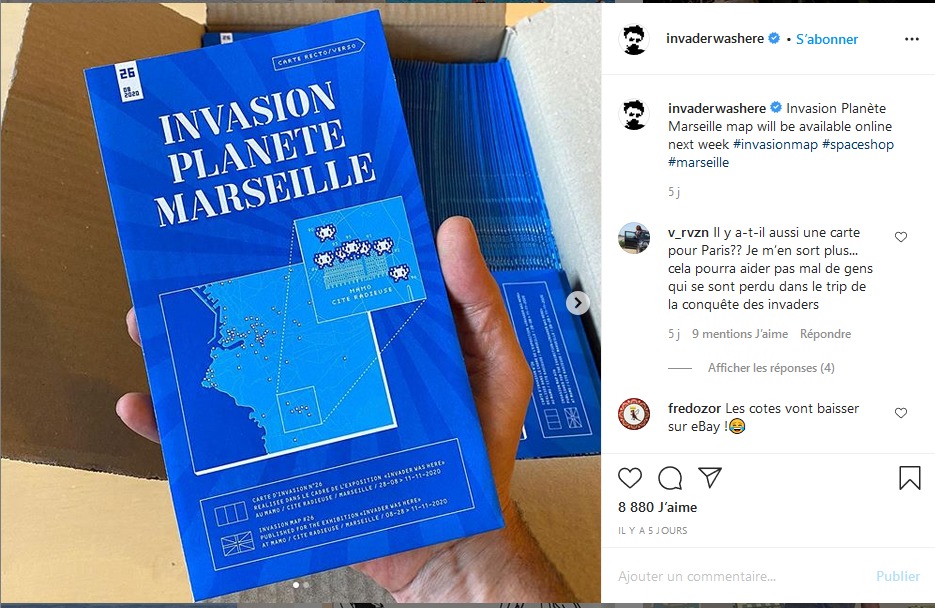935x608 pixels.
Task: Open the #marseille hashtag
Action: coord(698,162)
